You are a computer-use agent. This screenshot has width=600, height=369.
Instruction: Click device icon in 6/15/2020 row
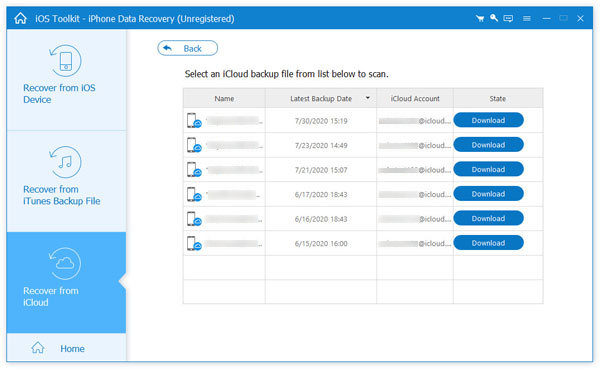(194, 243)
